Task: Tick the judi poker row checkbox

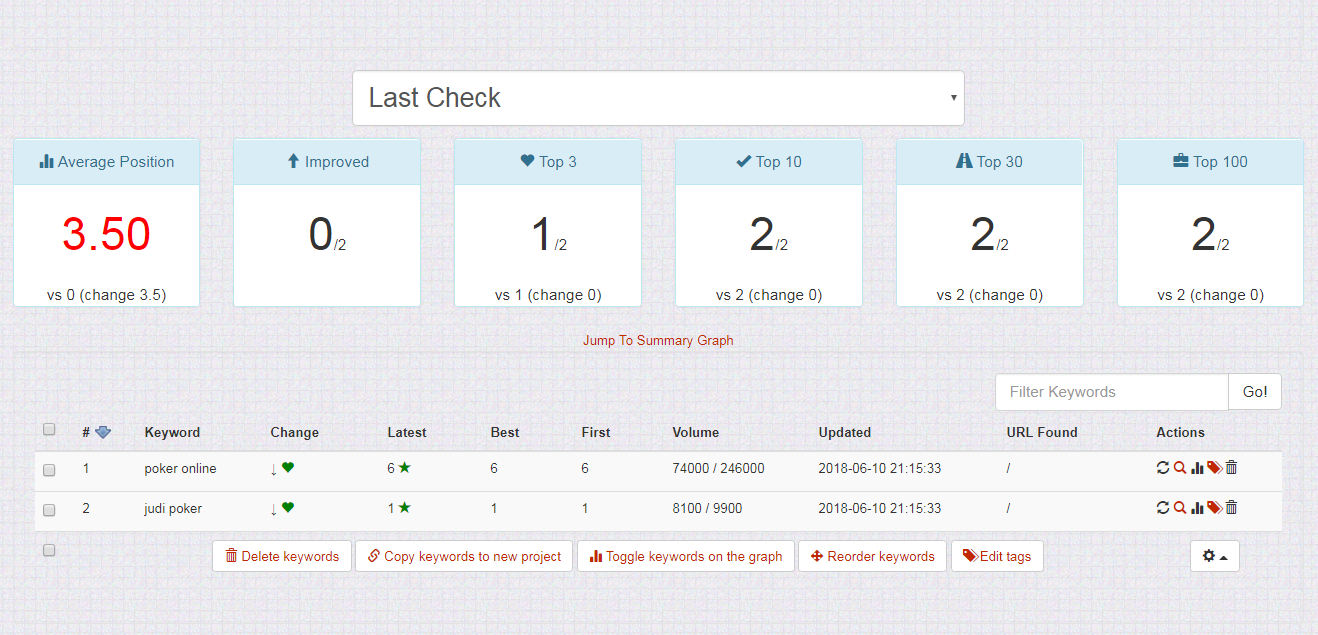Action: tap(49, 510)
